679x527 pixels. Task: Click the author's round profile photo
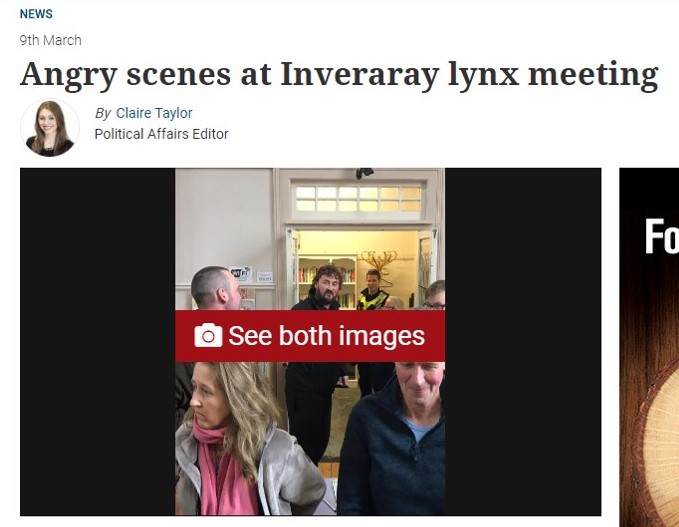pos(50,128)
